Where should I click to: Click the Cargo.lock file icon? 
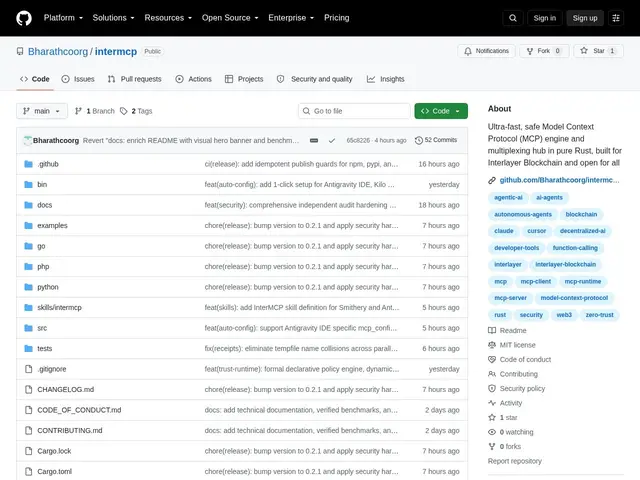[28, 451]
